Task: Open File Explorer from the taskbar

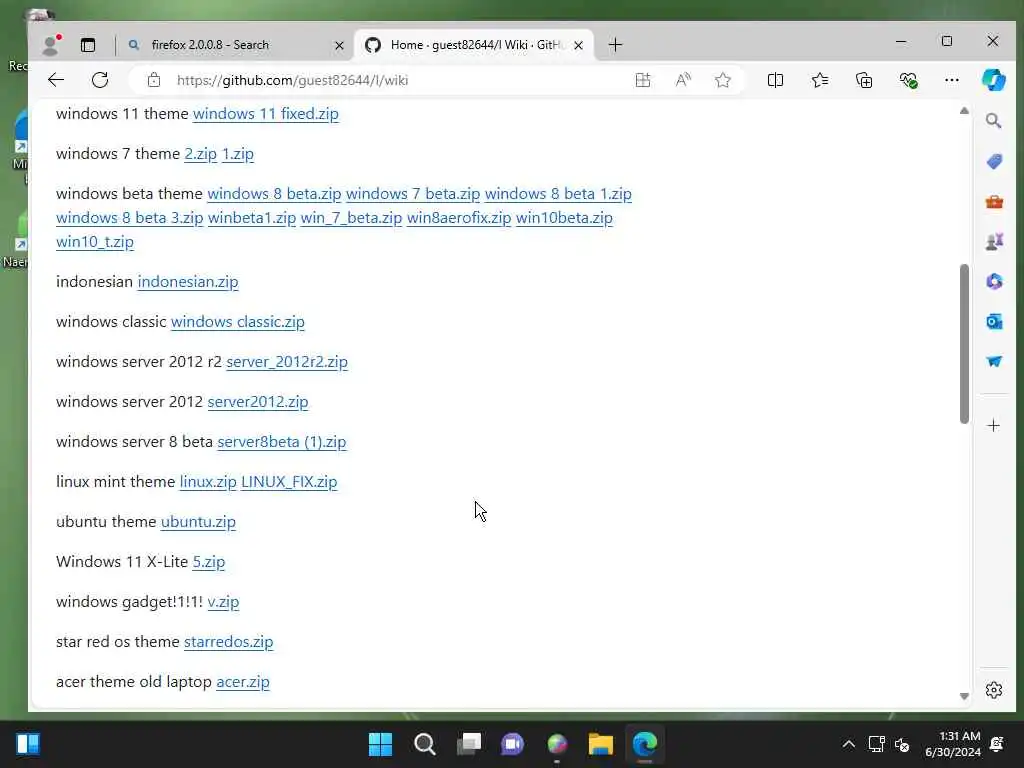Action: point(600,744)
